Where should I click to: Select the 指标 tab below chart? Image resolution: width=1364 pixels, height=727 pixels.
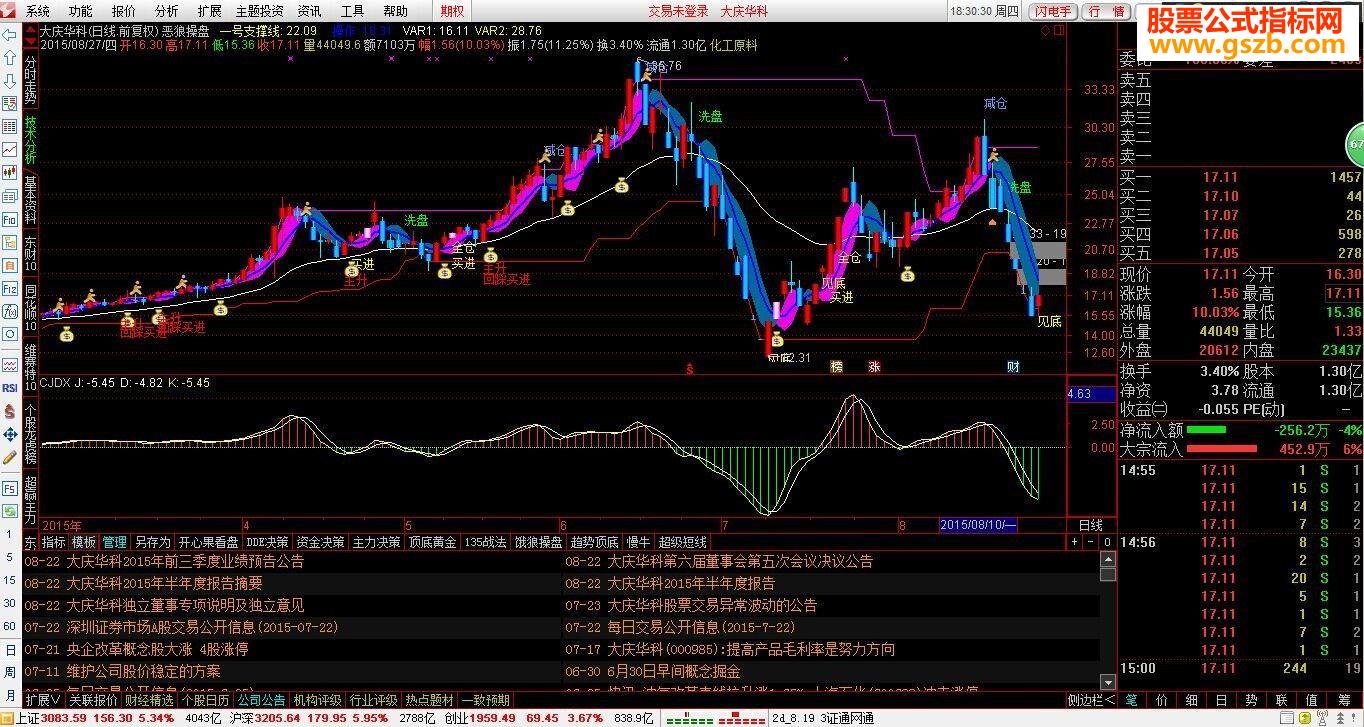click(x=53, y=542)
